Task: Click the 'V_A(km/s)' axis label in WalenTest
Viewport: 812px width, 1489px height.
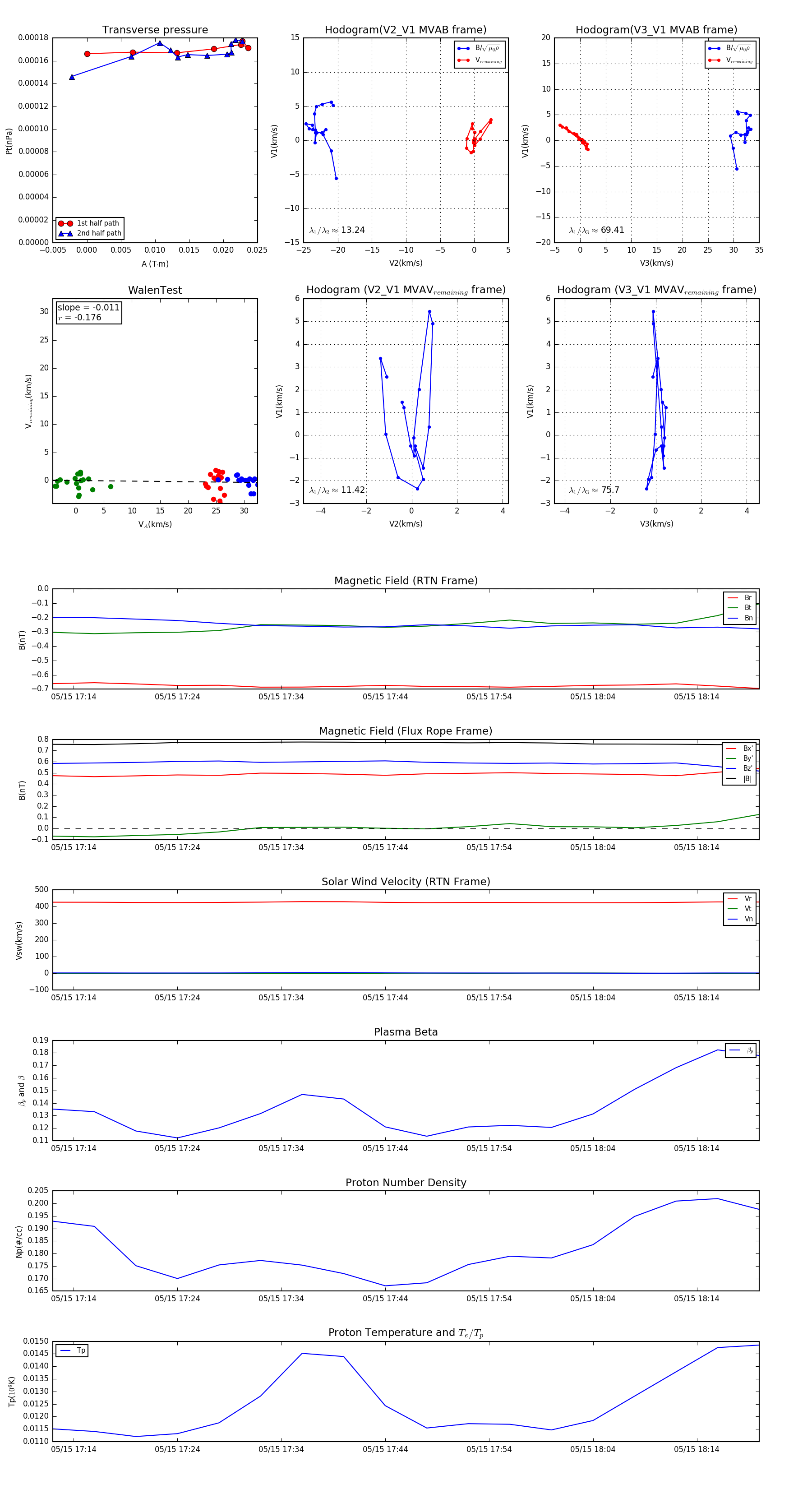Action: click(155, 524)
